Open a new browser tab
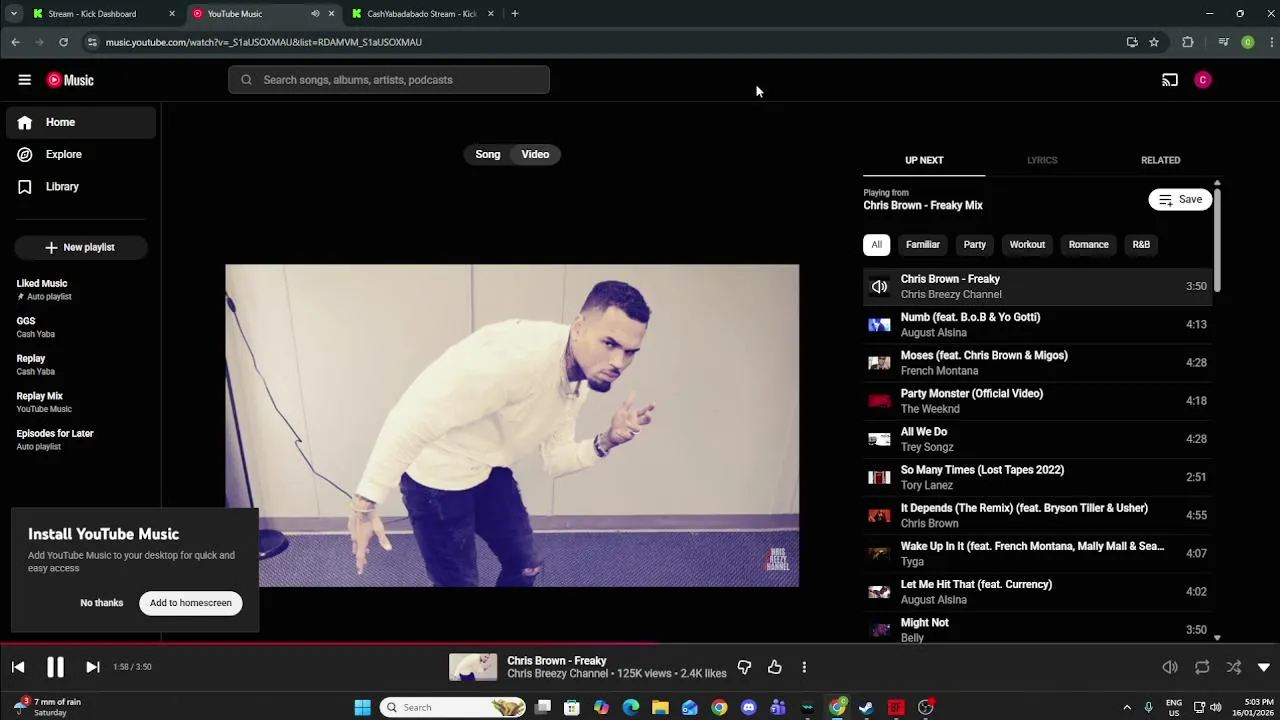This screenshot has width=1280, height=720. (x=515, y=14)
